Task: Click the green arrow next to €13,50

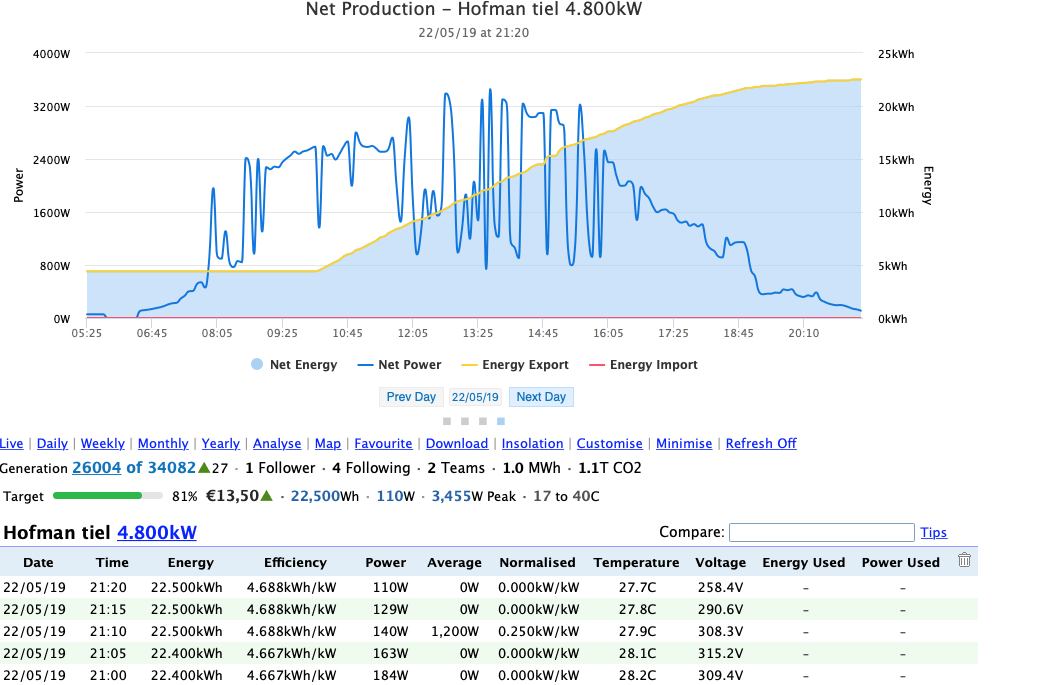Action: tap(266, 495)
